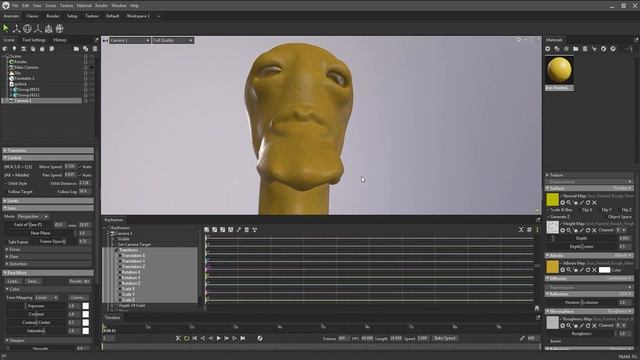Open the Tone Mapping dropdown

click(x=47, y=298)
